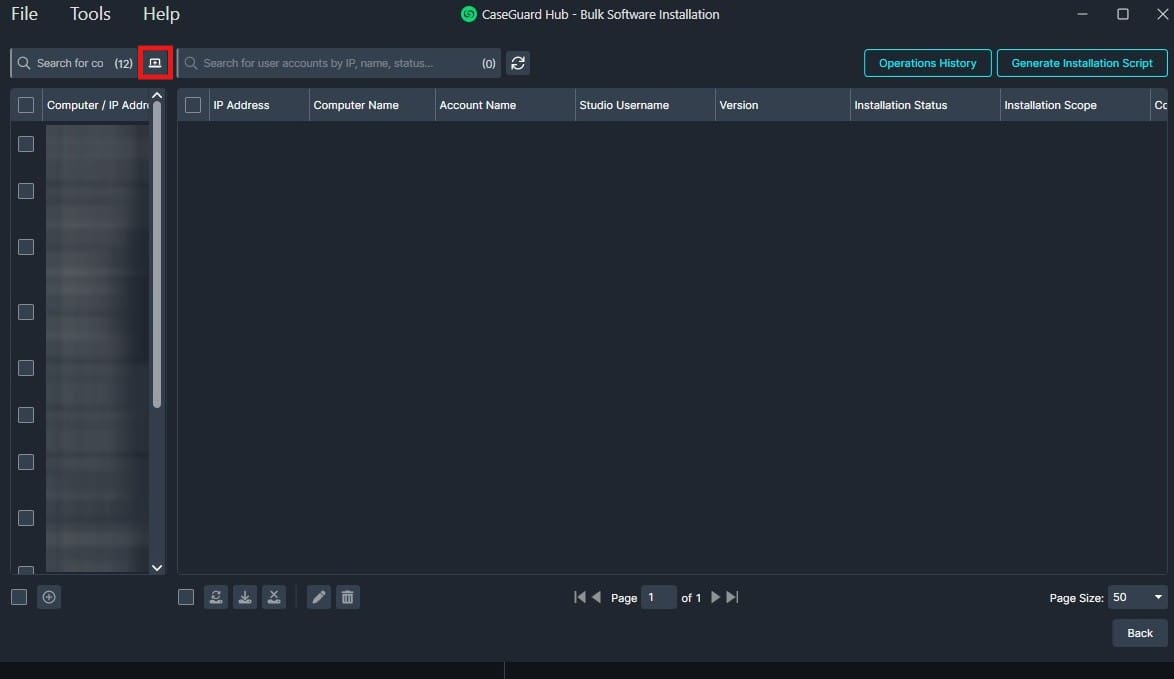Open the Help menu
The image size is (1174, 679).
click(161, 14)
